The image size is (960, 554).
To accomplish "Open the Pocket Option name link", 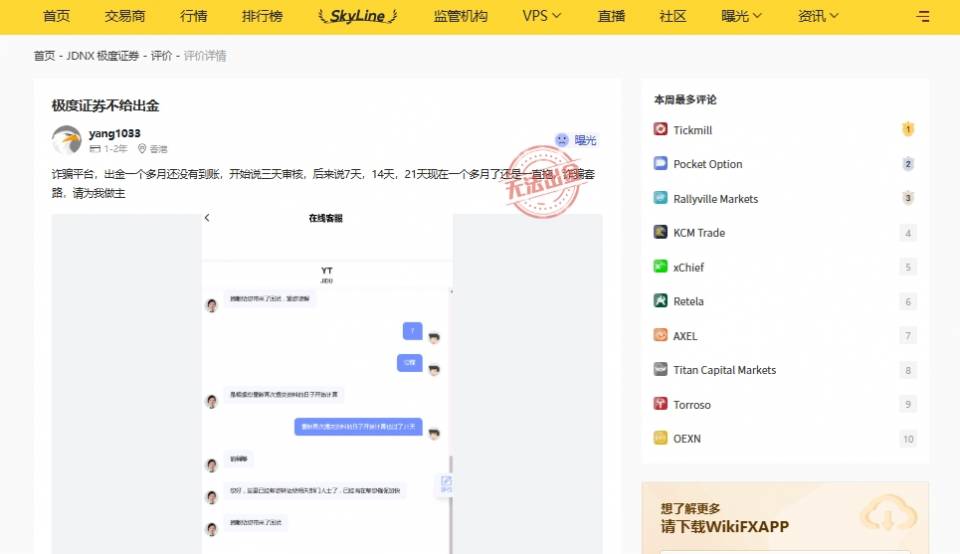I will tap(708, 164).
